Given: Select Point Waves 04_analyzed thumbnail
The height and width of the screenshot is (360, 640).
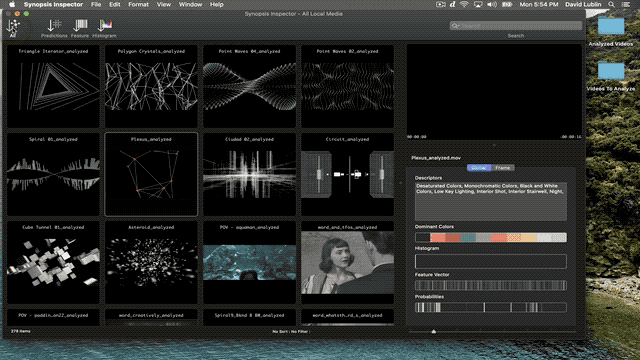Looking at the screenshot, I should pyautogui.click(x=249, y=87).
